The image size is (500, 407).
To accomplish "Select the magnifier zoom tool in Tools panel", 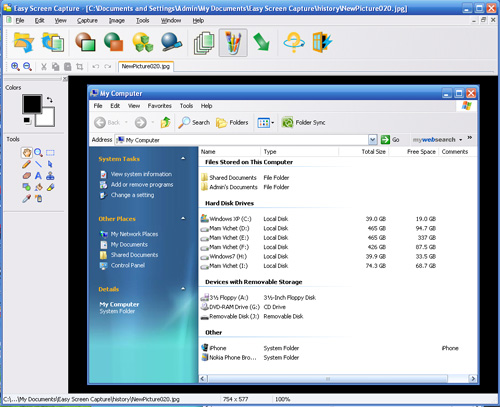I will click(x=38, y=153).
